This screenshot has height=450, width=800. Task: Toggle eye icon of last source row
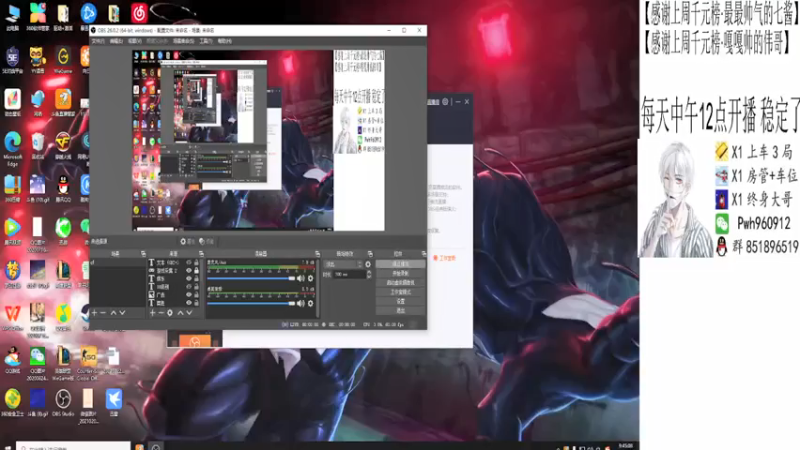point(189,303)
